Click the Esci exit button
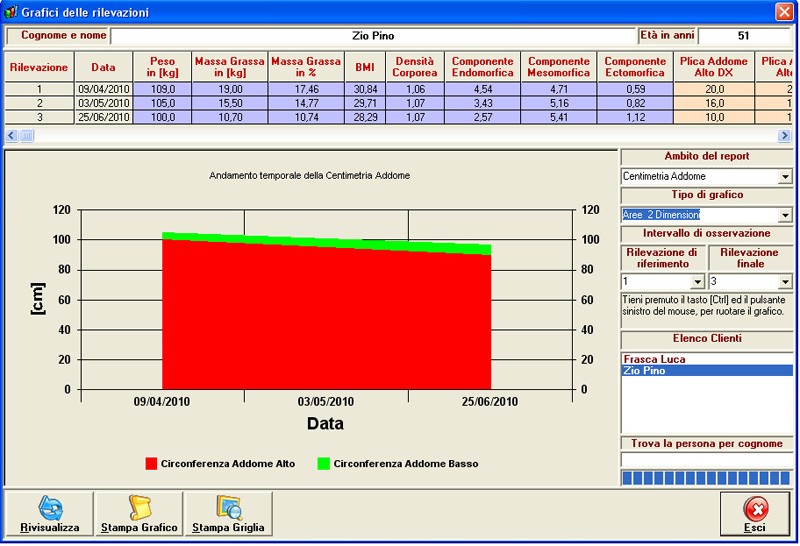The image size is (800, 546). pos(755,514)
